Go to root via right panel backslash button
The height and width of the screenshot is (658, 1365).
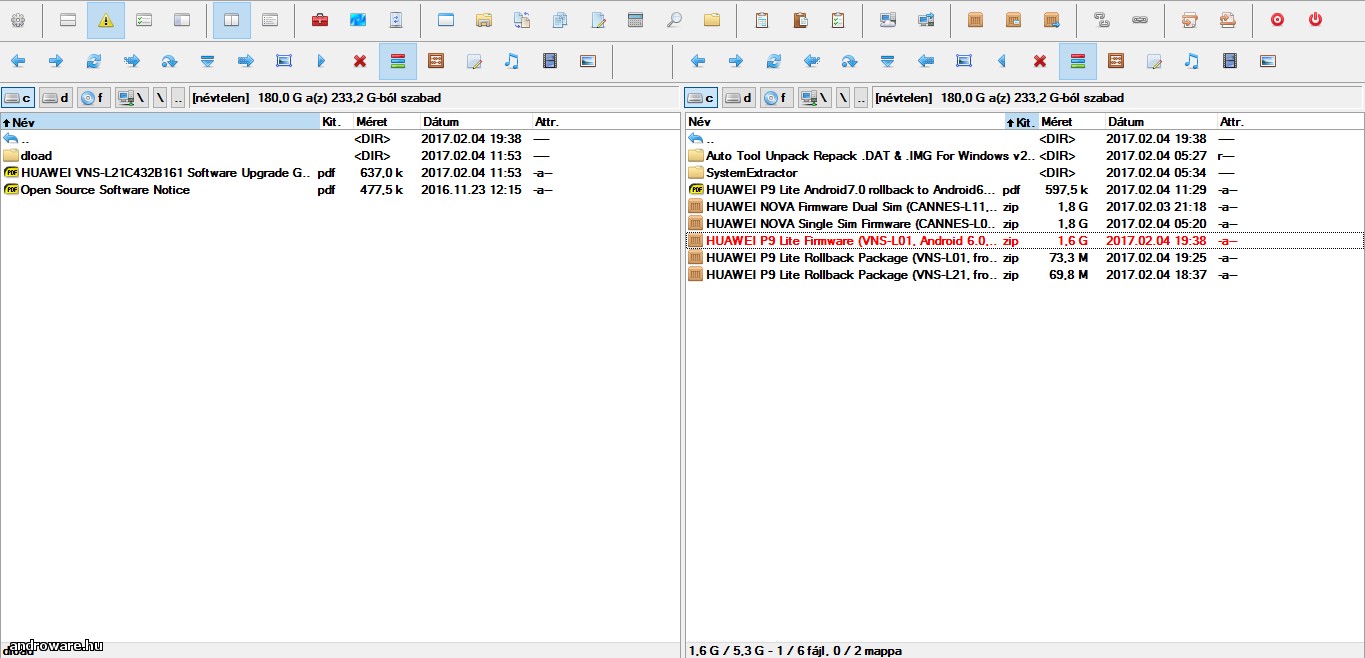843,98
